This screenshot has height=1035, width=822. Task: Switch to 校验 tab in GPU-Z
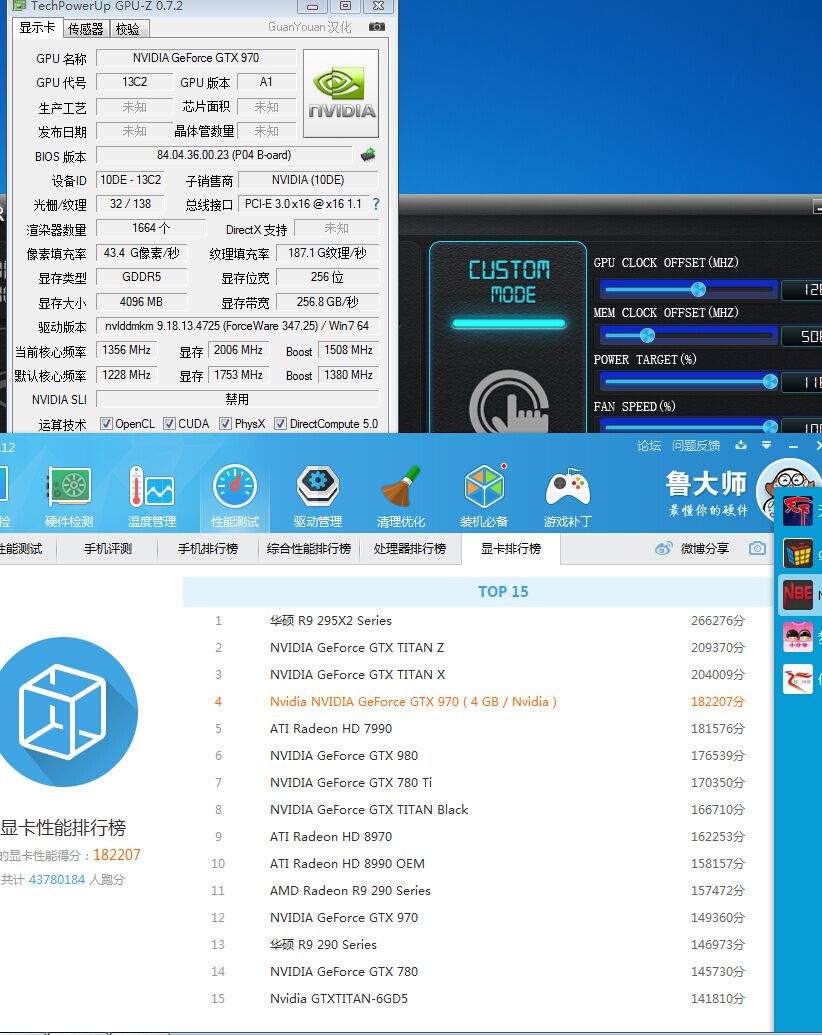[128, 29]
